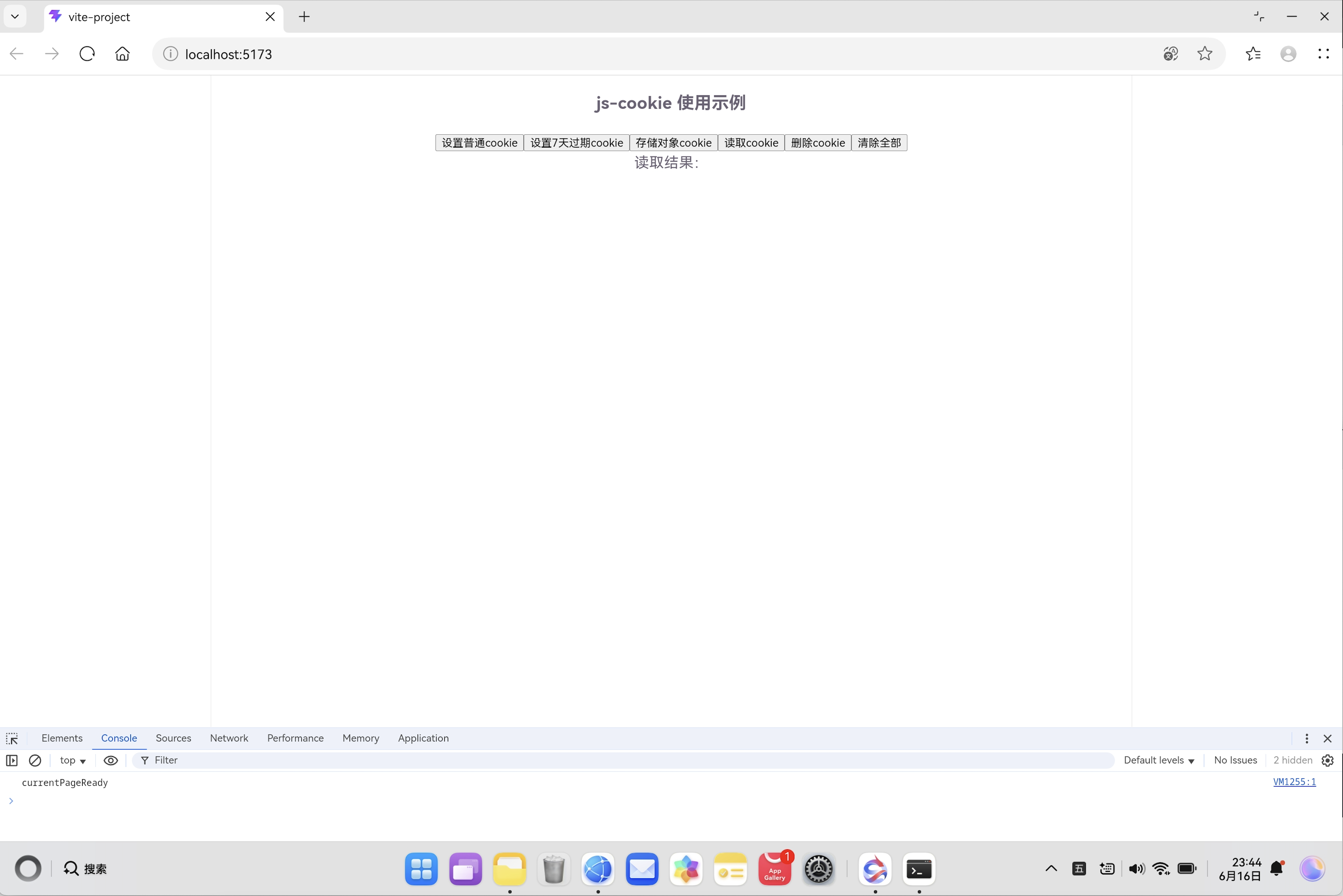Switch to the Console tab
The width and height of the screenshot is (1343, 896).
click(x=119, y=738)
